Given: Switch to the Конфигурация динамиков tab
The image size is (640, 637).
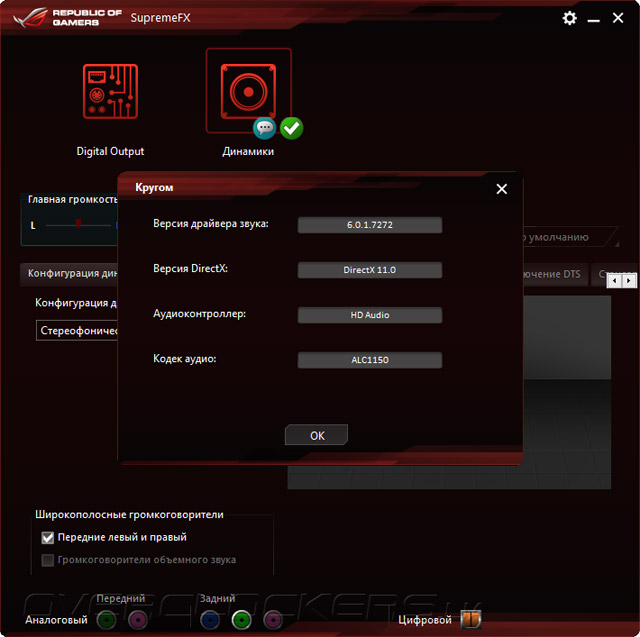Looking at the screenshot, I should [x=69, y=273].
